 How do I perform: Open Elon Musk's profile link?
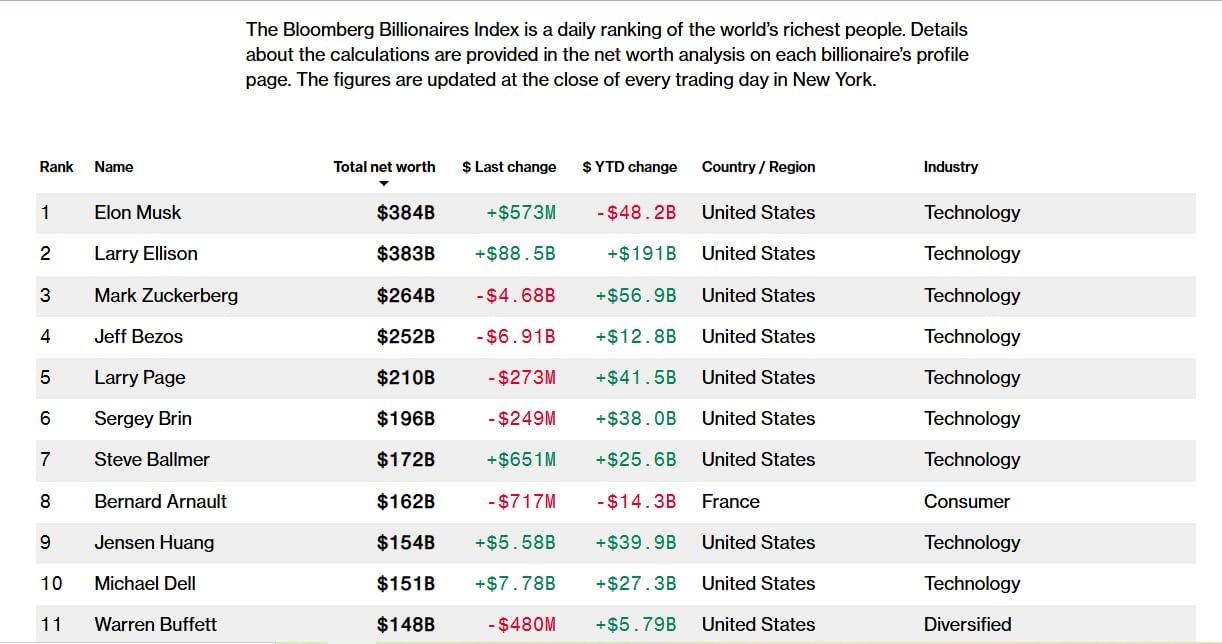point(138,213)
